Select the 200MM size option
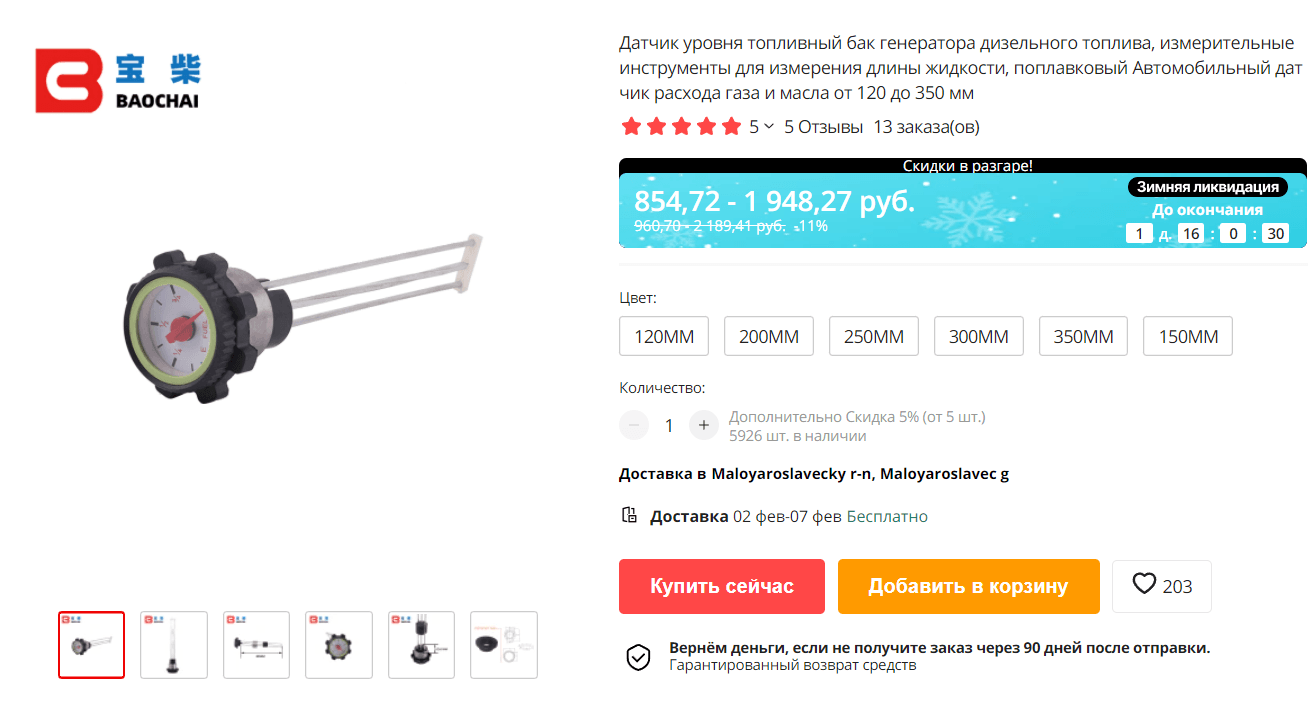The image size is (1311, 701). [x=769, y=336]
